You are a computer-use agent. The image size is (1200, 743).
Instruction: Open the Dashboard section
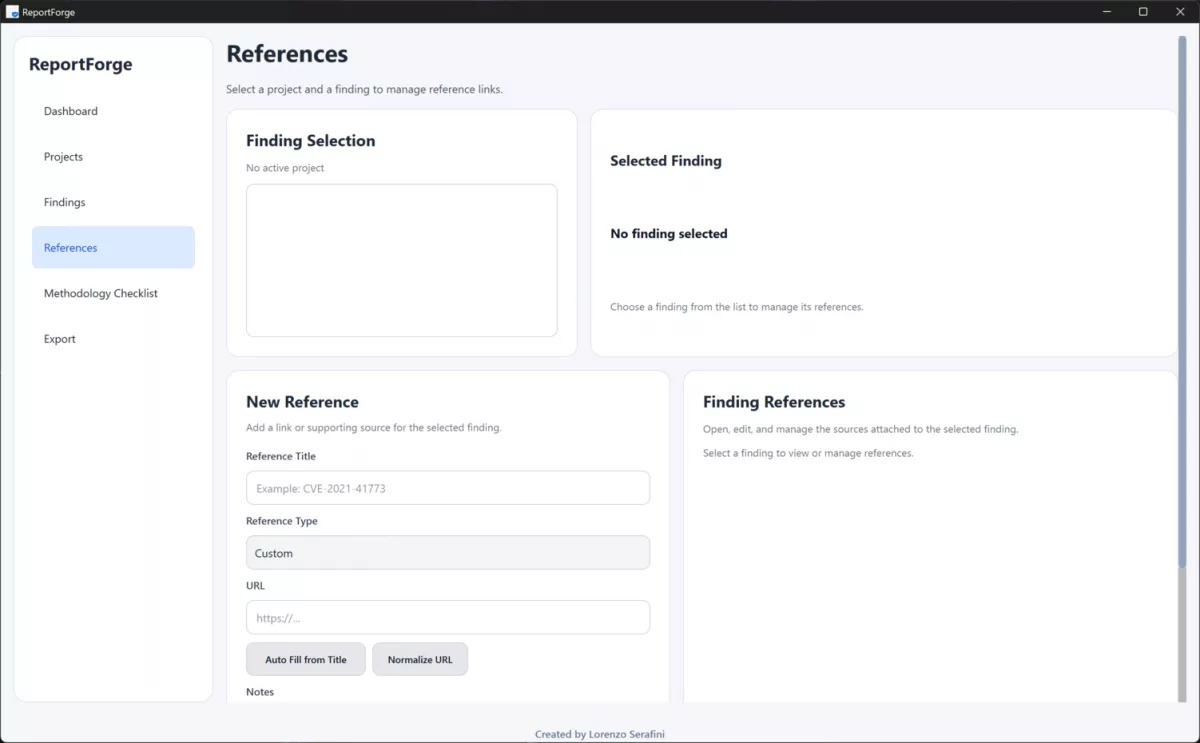tap(70, 111)
